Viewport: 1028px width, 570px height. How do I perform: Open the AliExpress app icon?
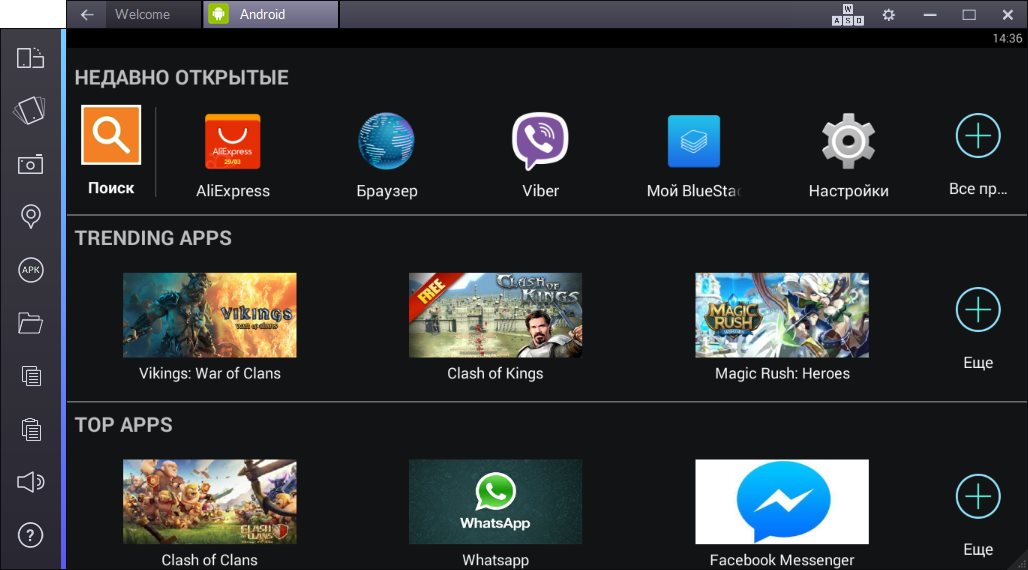click(232, 142)
